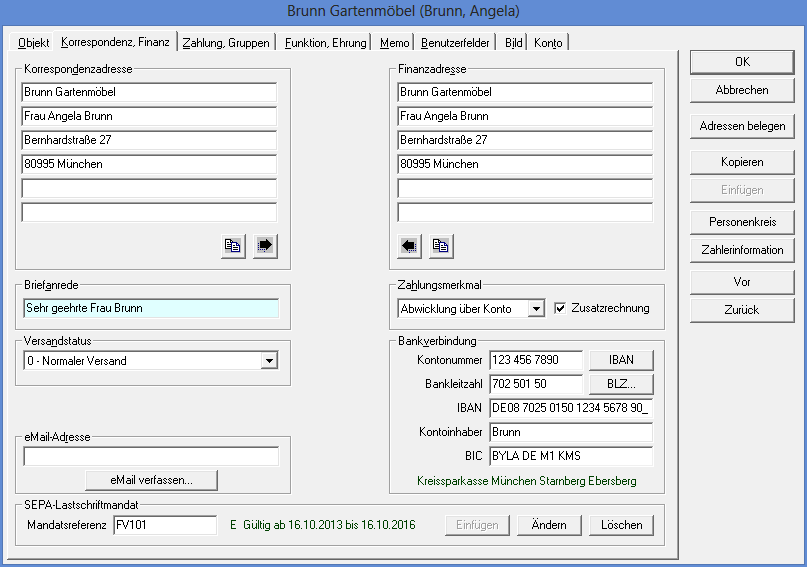The height and width of the screenshot is (567, 807).
Task: Click copy icon under Finanzadresse
Action: coord(441,246)
